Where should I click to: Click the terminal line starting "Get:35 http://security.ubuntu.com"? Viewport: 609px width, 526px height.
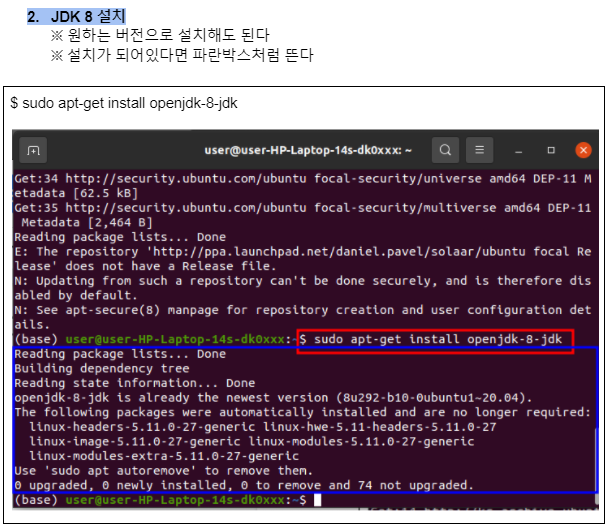pos(303,208)
